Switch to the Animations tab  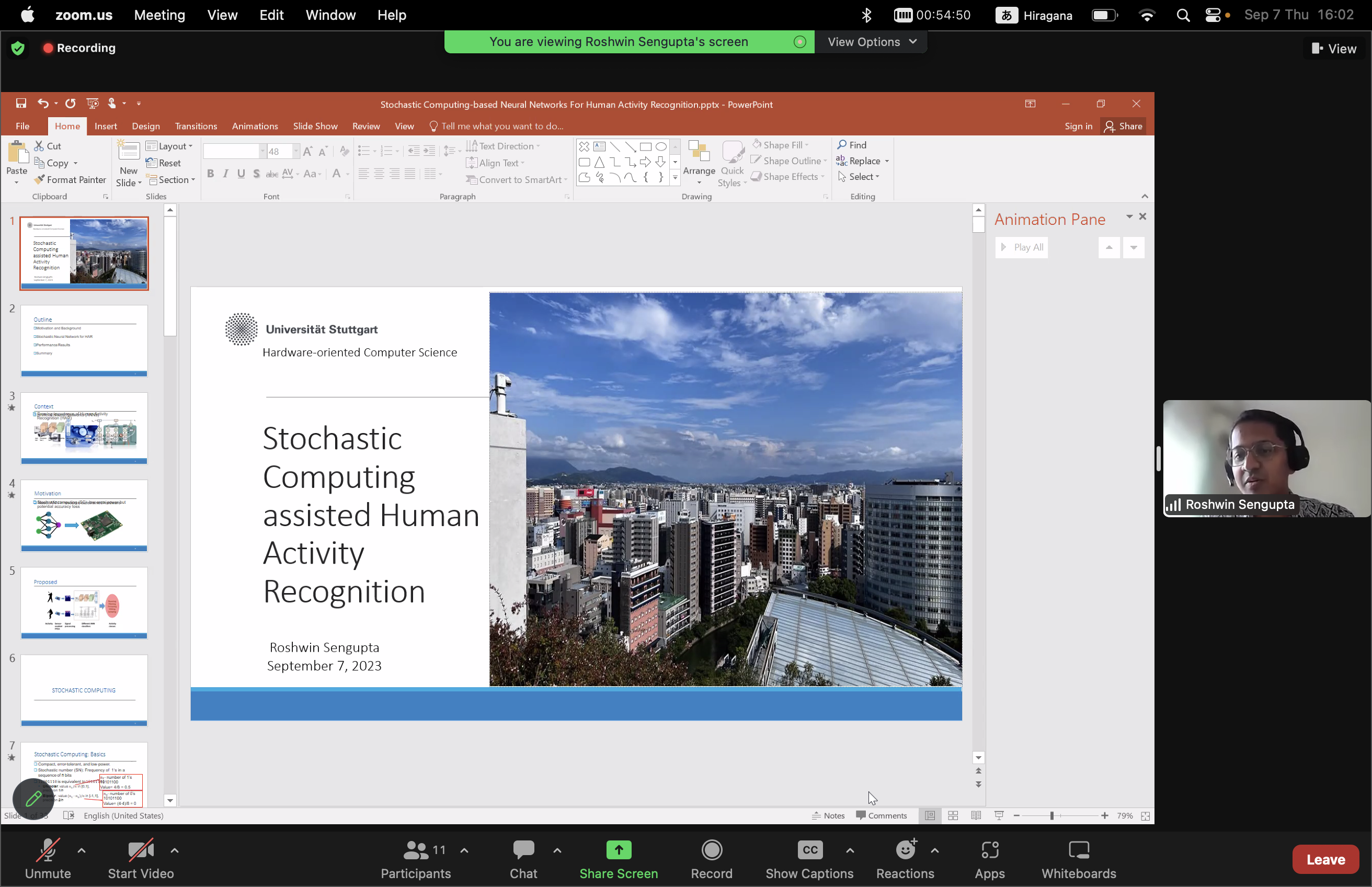pyautogui.click(x=255, y=126)
